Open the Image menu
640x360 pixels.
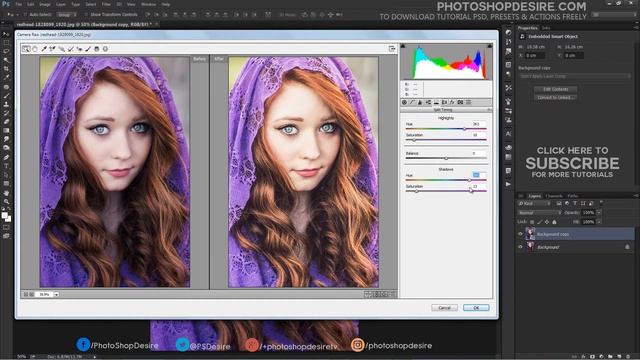(x=45, y=4)
